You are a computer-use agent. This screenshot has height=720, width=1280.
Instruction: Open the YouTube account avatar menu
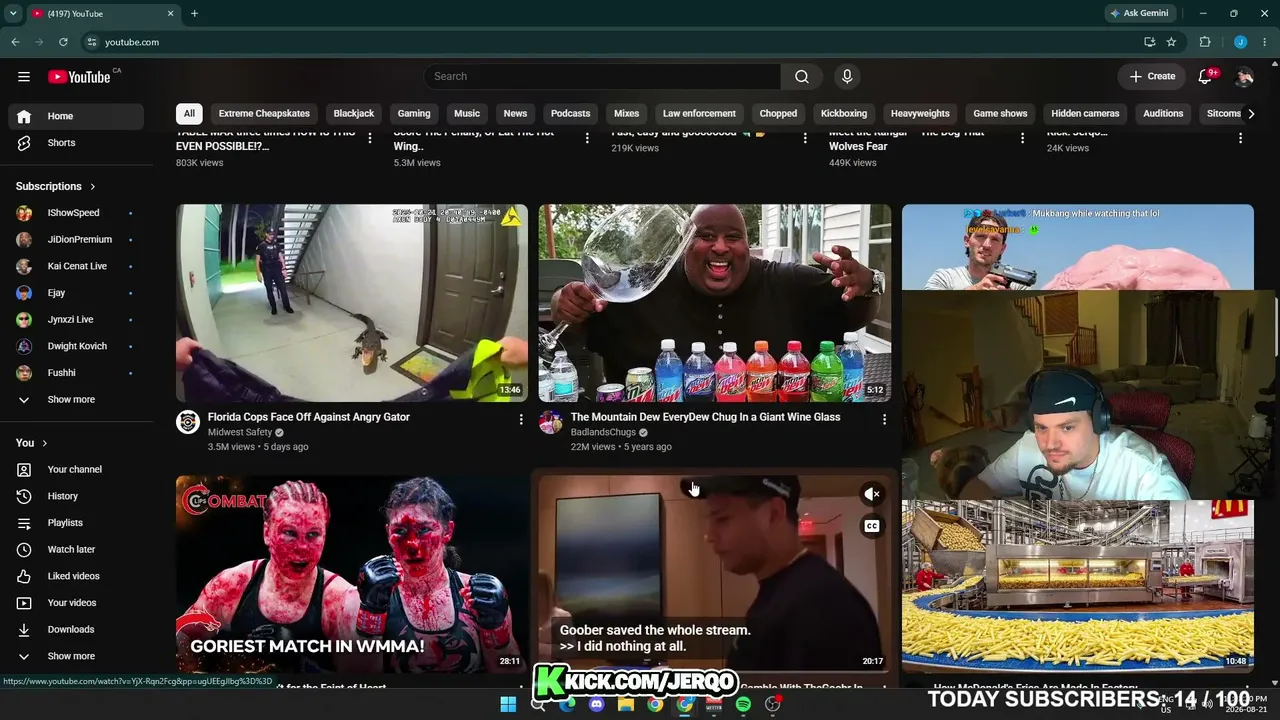click(1244, 76)
